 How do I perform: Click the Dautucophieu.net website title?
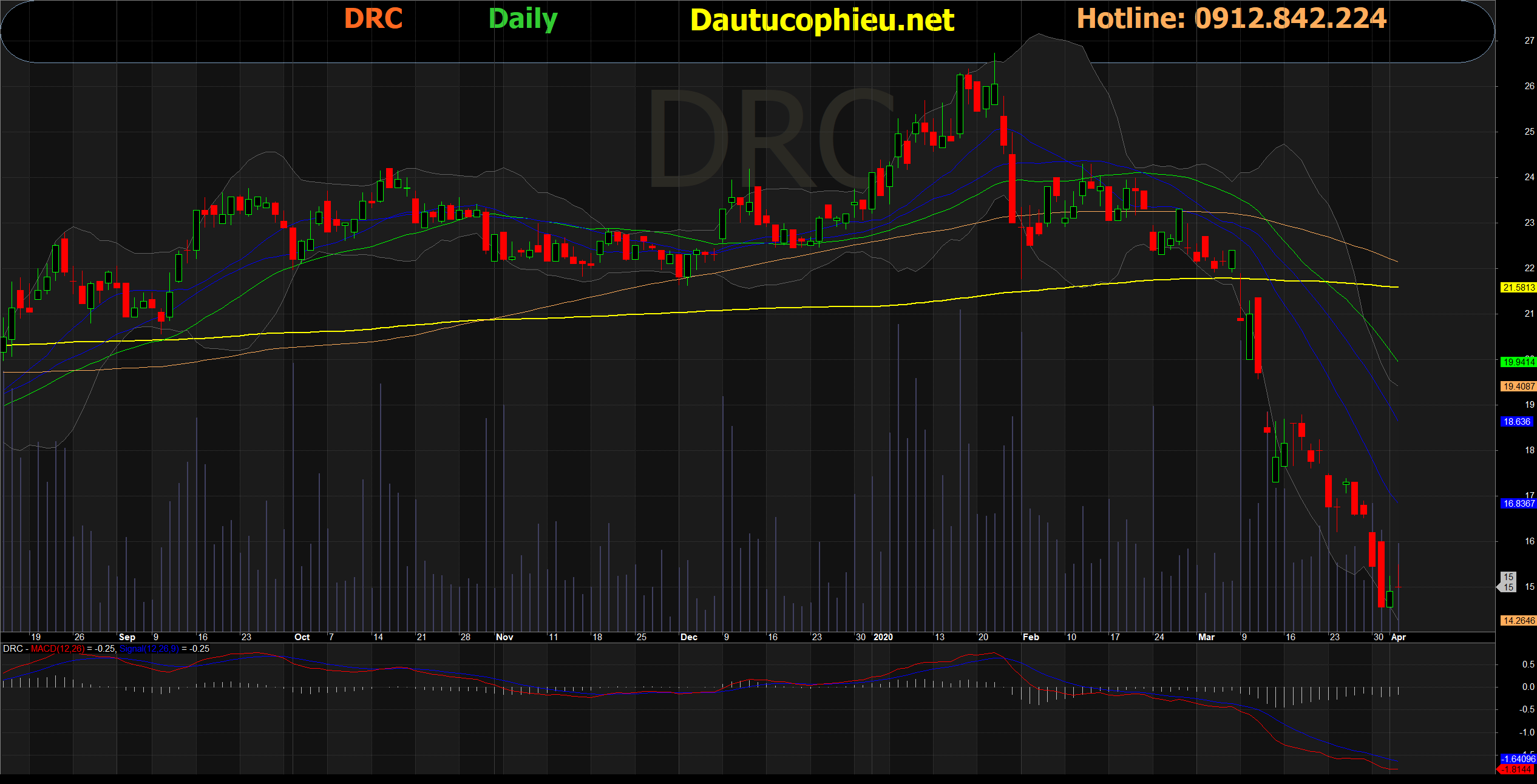(822, 21)
